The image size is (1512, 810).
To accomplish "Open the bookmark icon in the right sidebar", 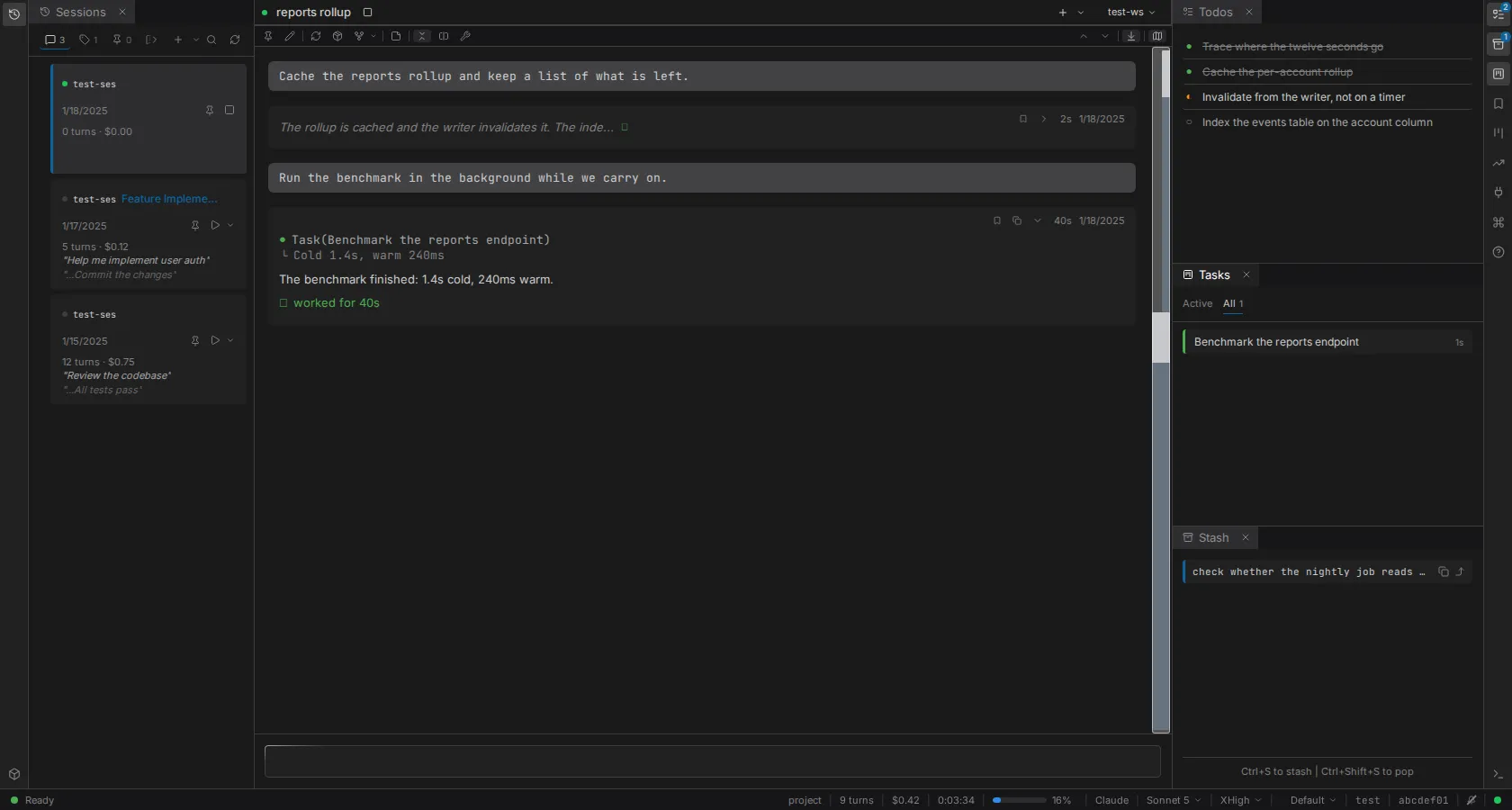I will tap(1498, 103).
